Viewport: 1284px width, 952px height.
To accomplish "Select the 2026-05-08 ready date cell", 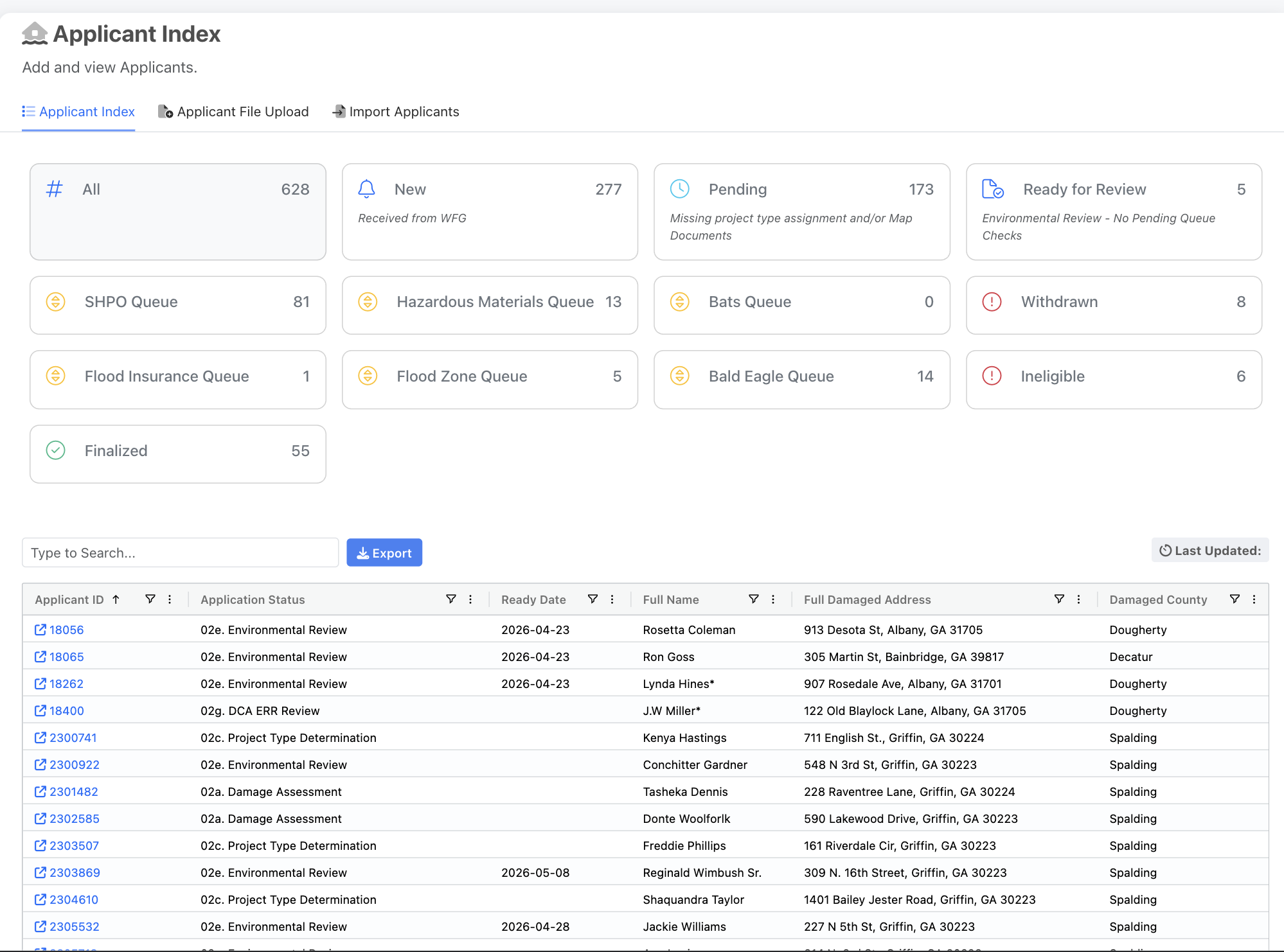I will pyautogui.click(x=535, y=872).
